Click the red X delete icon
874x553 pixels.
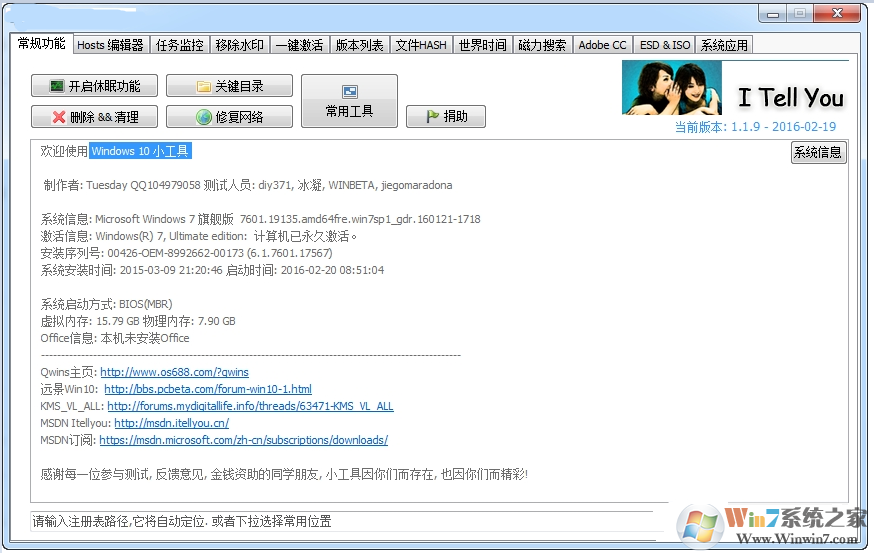[x=59, y=117]
